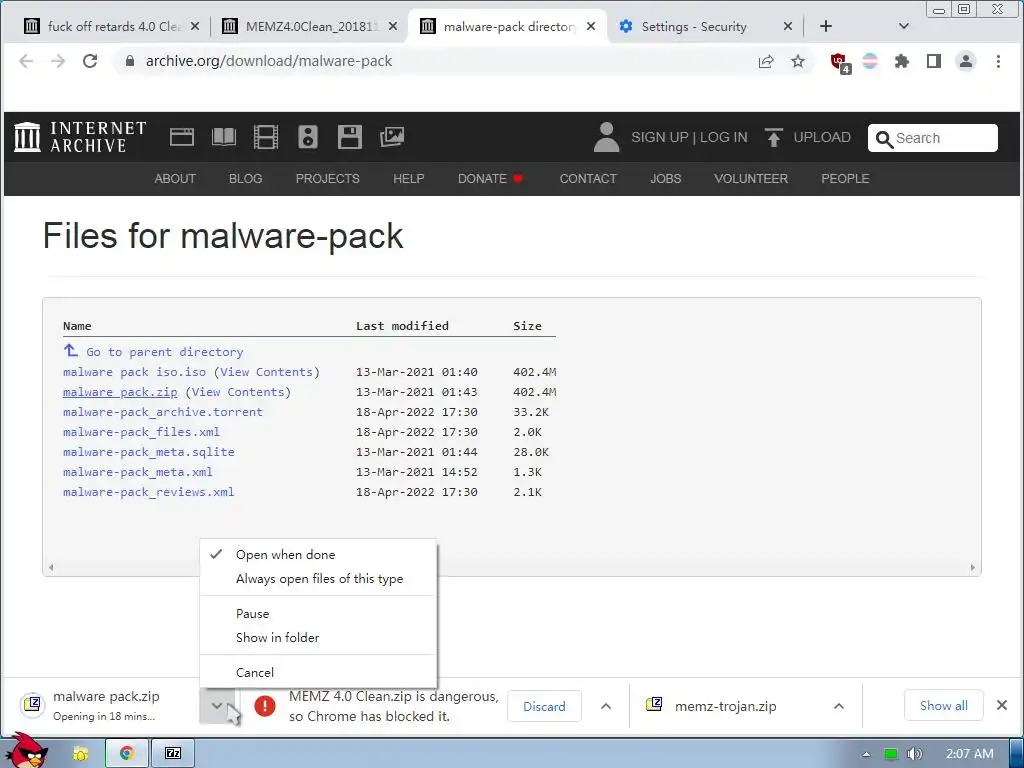Select Always open files of this type
This screenshot has height=768, width=1024.
coord(318,579)
